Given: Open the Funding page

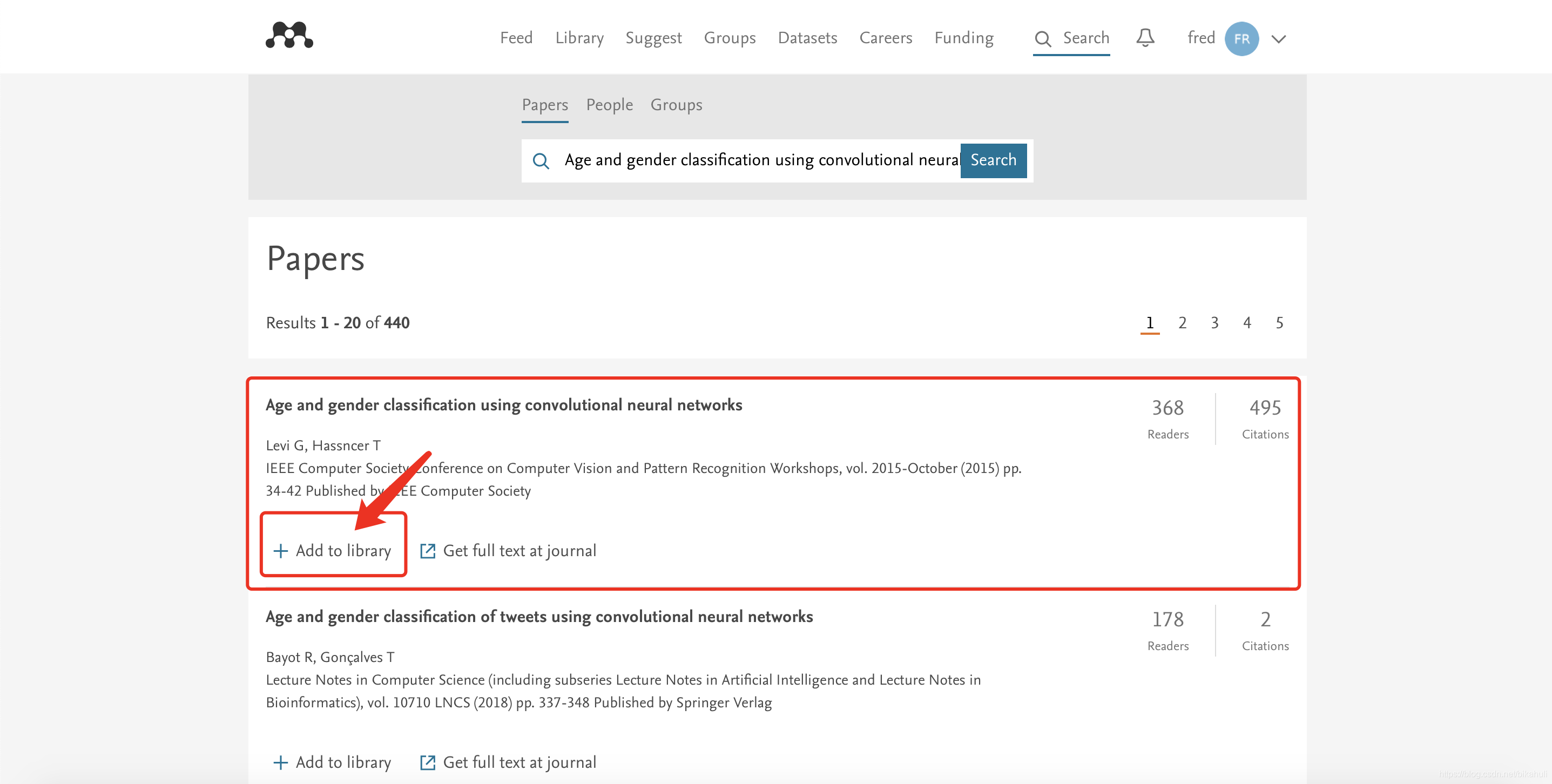Looking at the screenshot, I should 964,38.
